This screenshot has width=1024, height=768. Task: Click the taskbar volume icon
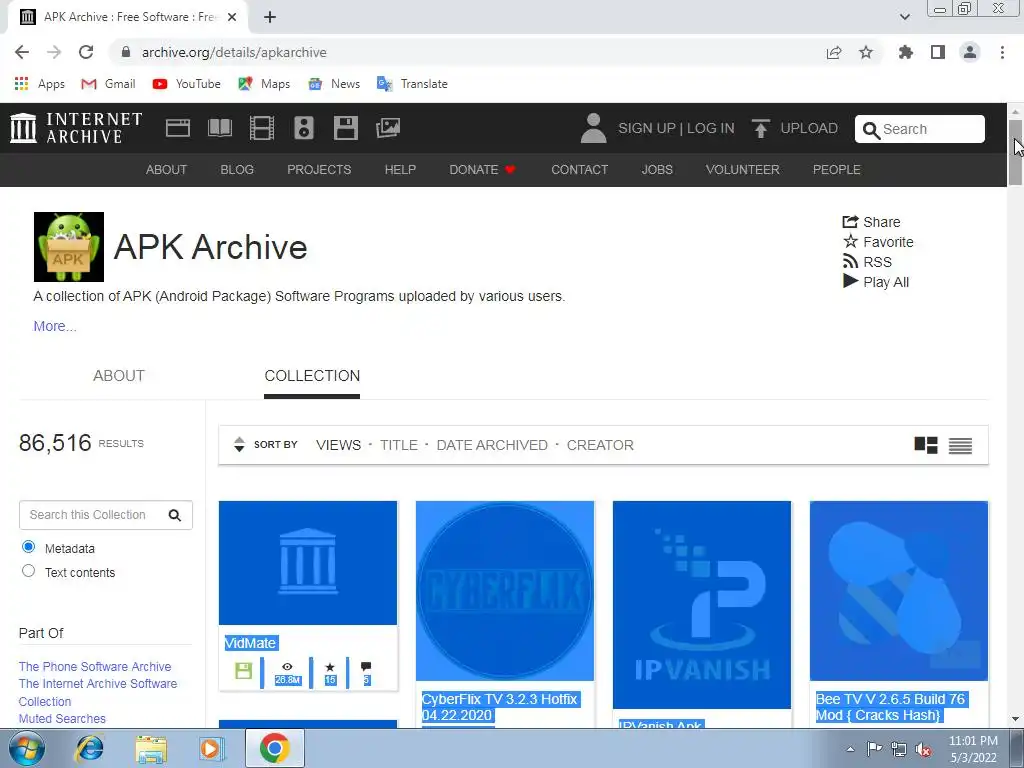pos(922,750)
